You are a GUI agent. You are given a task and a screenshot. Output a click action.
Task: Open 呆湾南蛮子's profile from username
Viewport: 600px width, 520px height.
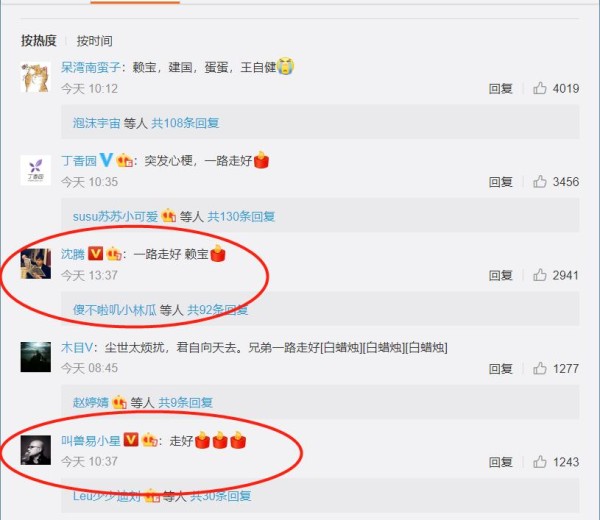[x=91, y=67]
